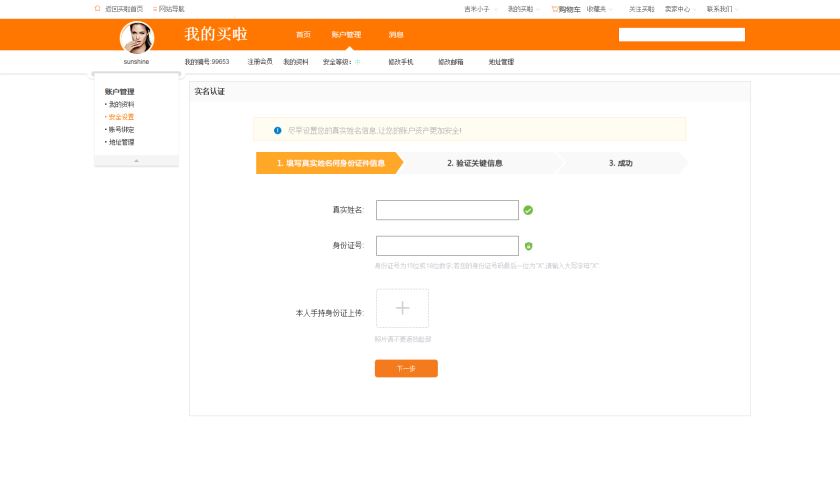Select 账号绑定 in the left sidebar
840x500 pixels.
(121, 130)
